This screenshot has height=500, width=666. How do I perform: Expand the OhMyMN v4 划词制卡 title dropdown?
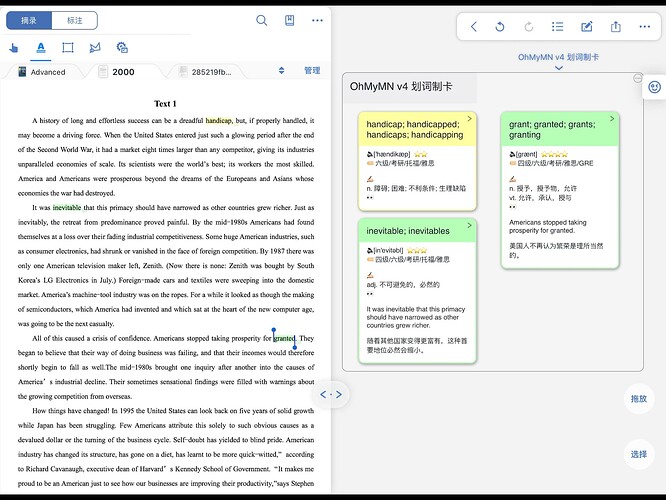click(559, 68)
